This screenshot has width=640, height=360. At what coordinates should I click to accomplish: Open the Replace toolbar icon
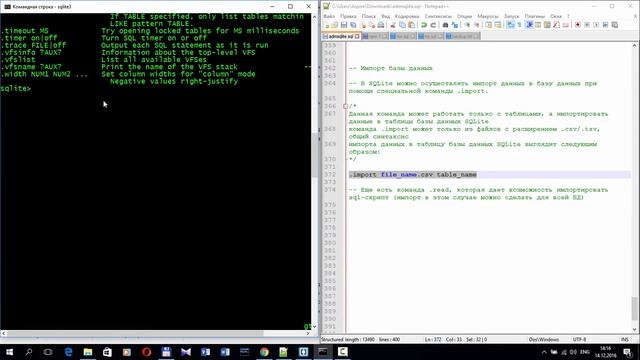click(x=455, y=25)
